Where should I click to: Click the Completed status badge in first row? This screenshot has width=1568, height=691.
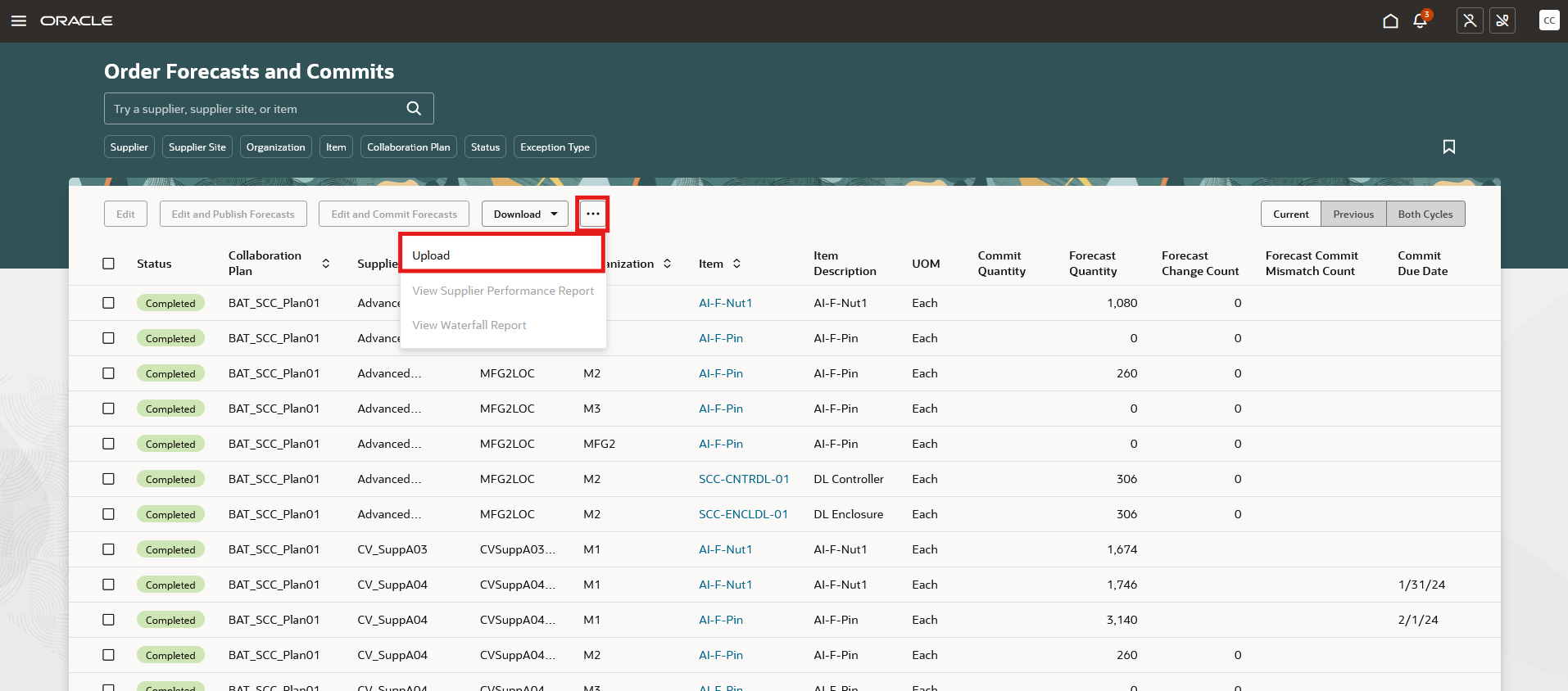click(x=170, y=303)
